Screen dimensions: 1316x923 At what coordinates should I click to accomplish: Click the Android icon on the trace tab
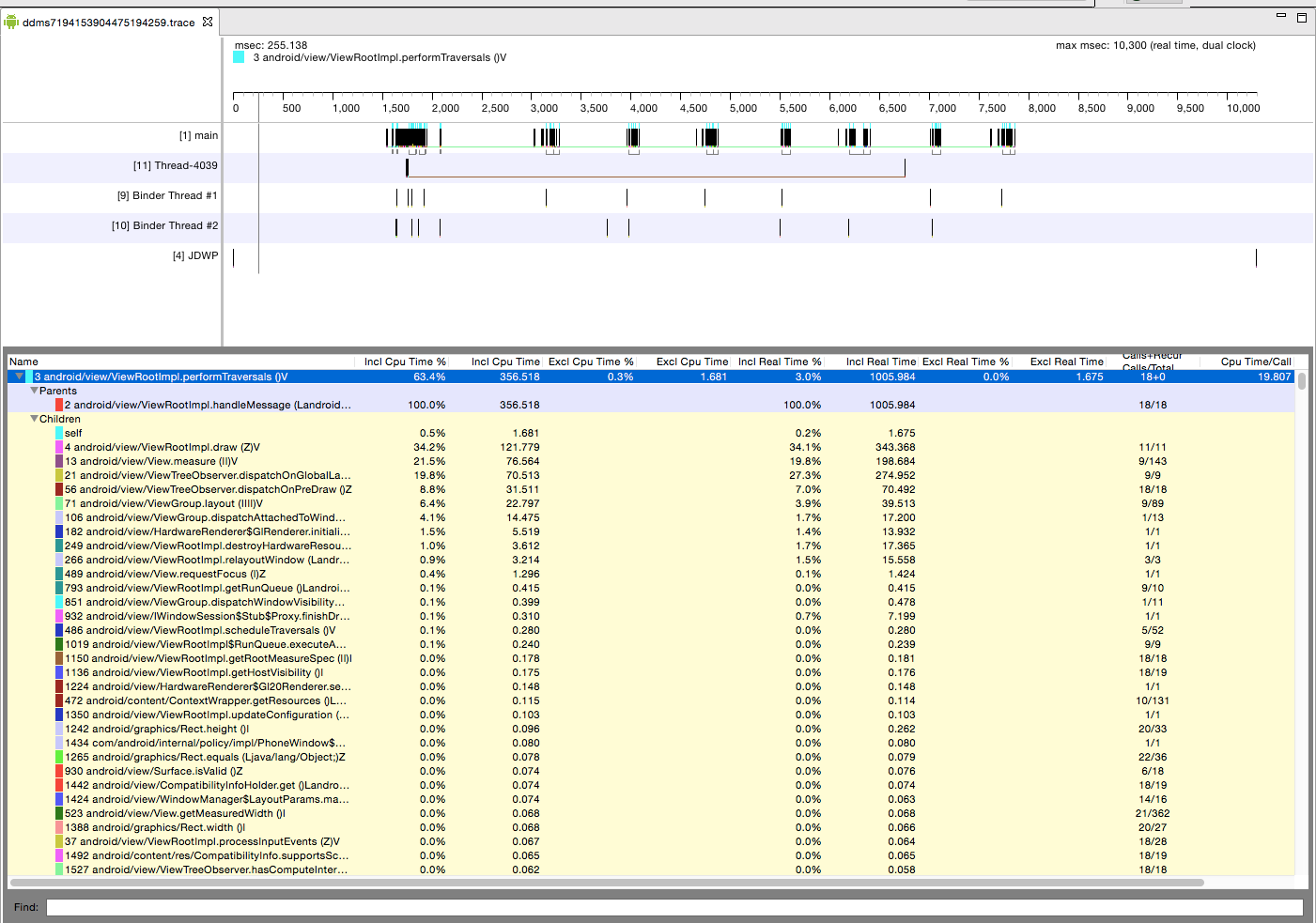point(11,22)
